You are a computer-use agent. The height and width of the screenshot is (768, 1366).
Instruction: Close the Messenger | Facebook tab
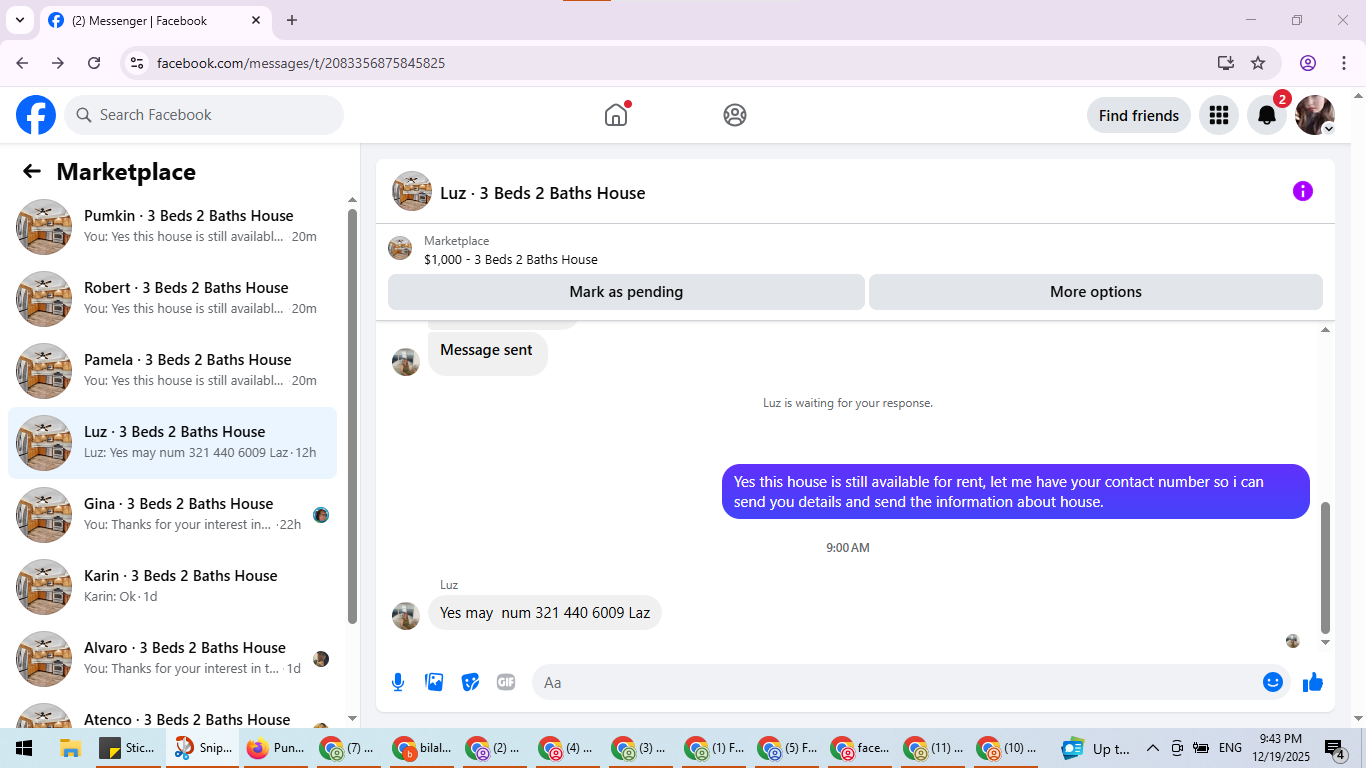click(256, 20)
